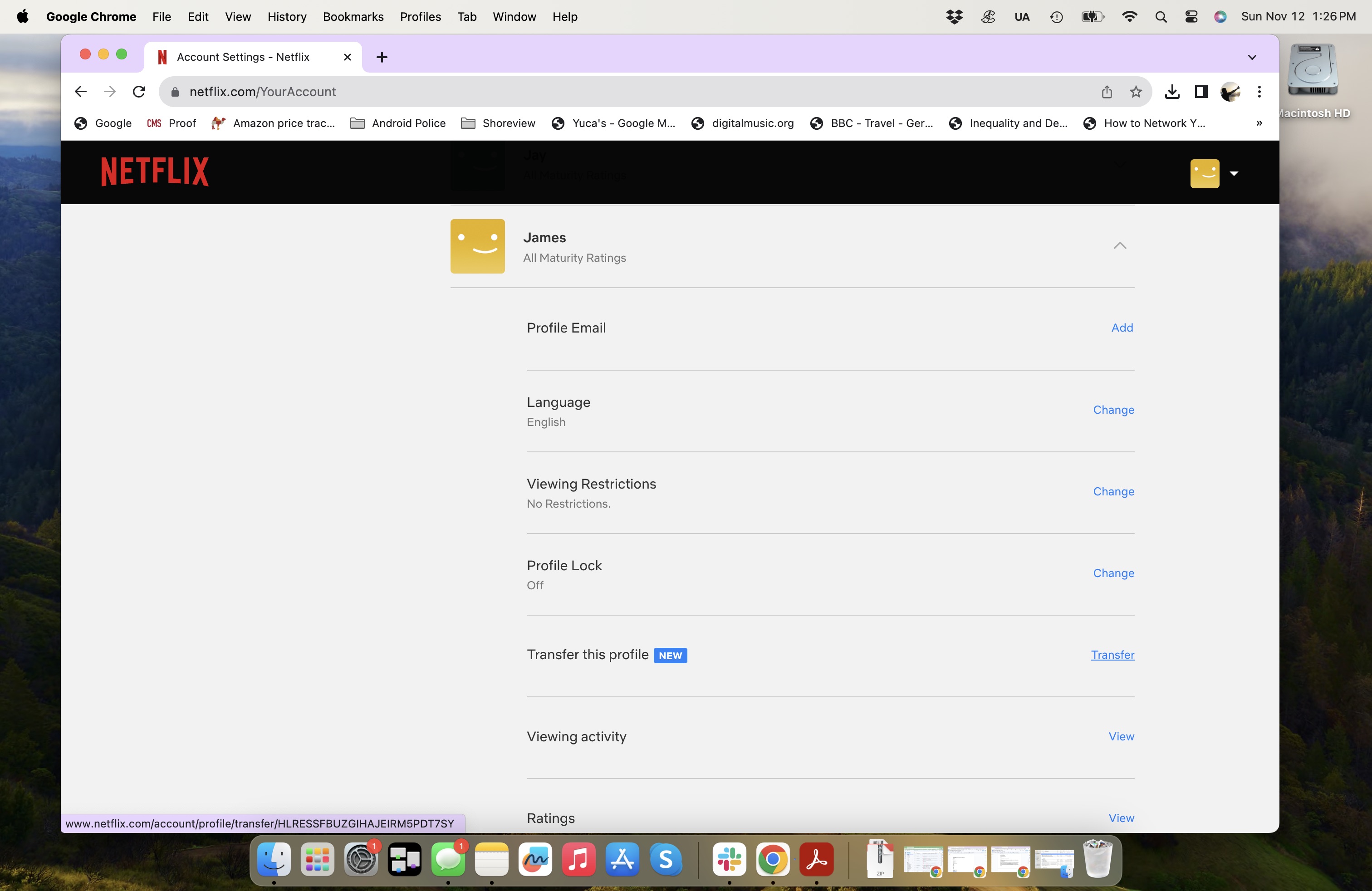Bookmark this page with the star icon
The image size is (1372, 891).
click(x=1135, y=92)
